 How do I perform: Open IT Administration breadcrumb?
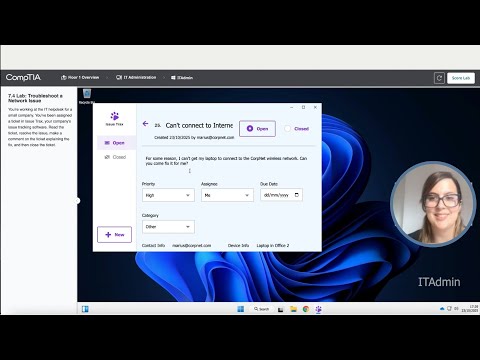click(136, 77)
